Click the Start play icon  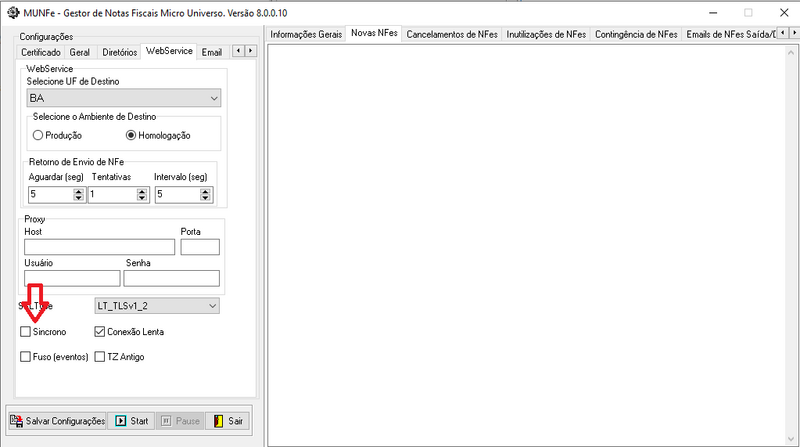121,421
